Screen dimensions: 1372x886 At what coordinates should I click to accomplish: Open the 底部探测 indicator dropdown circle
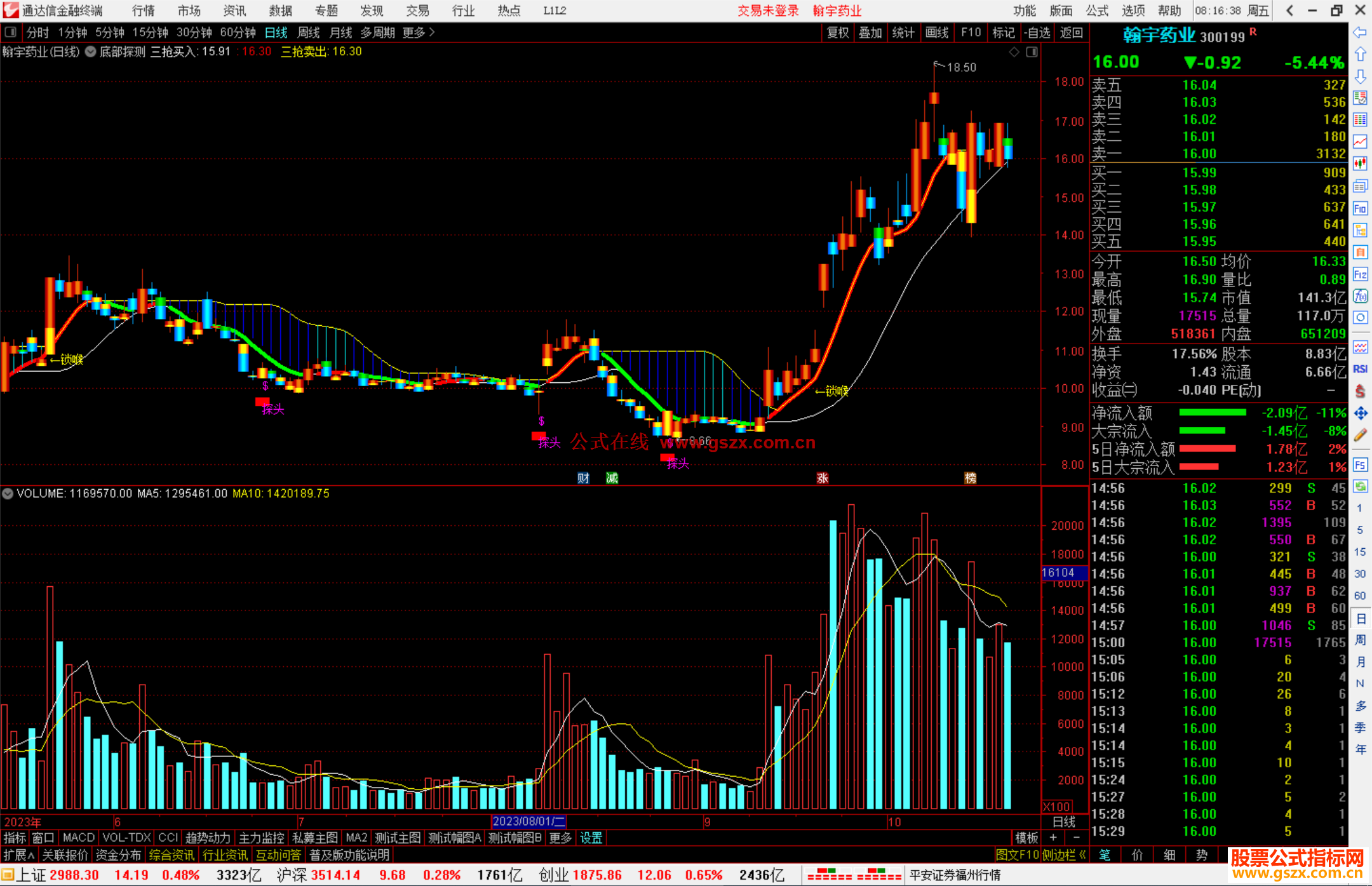tap(90, 52)
